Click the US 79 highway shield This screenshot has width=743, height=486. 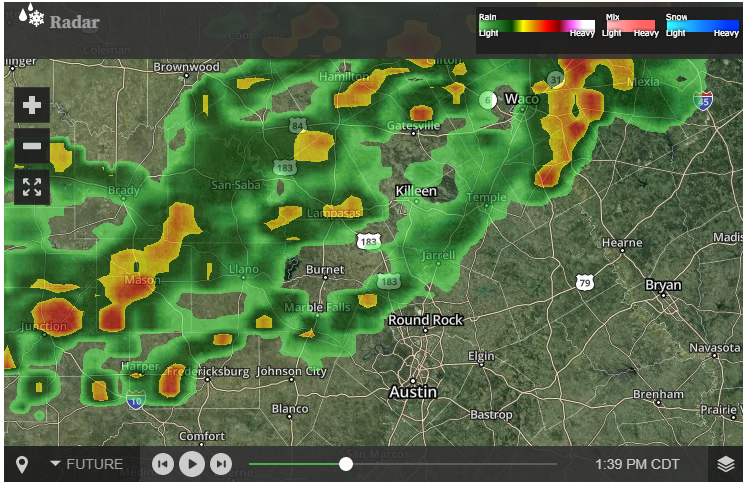click(585, 283)
